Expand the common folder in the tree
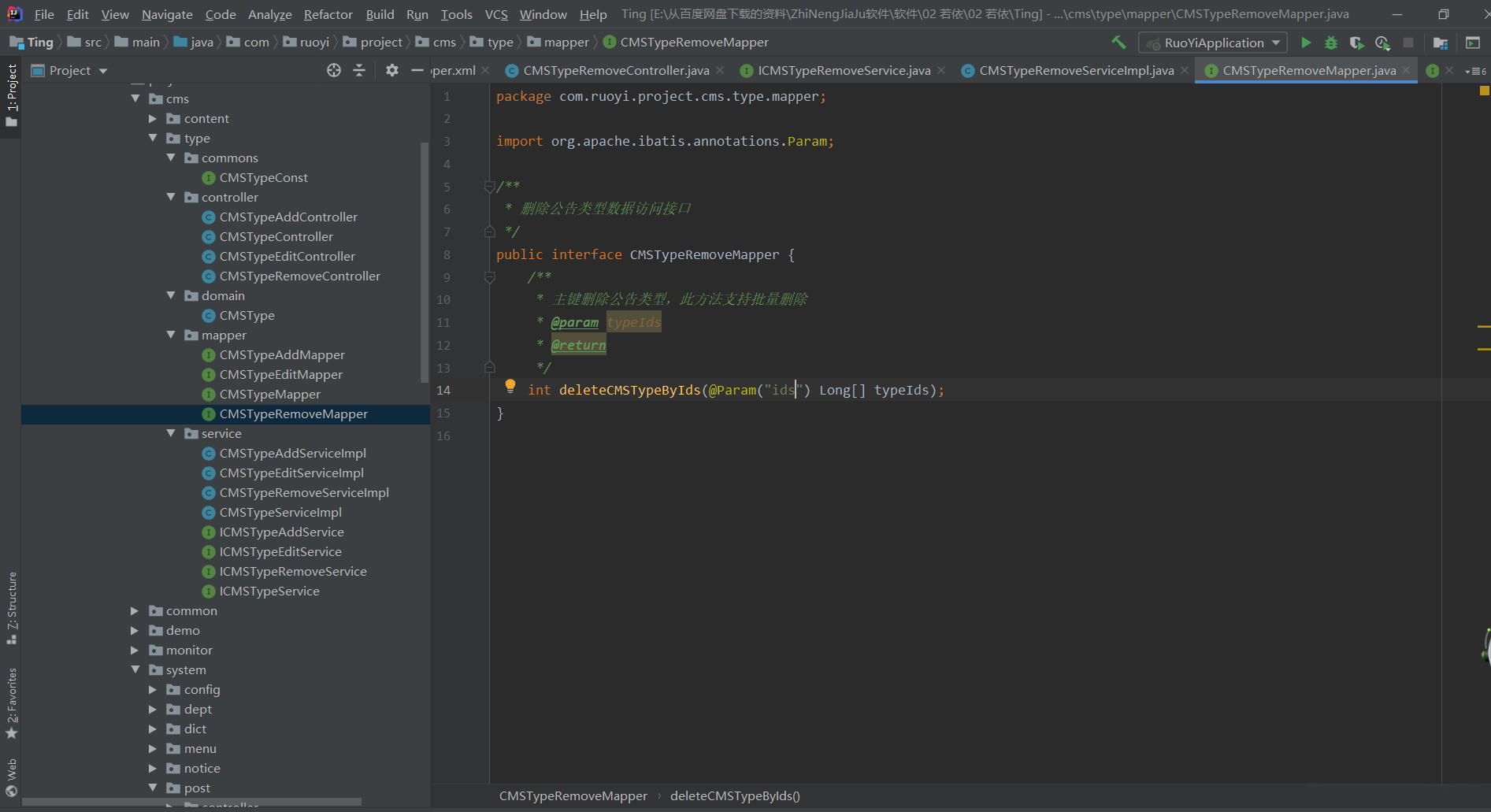The image size is (1491, 812). click(x=135, y=610)
